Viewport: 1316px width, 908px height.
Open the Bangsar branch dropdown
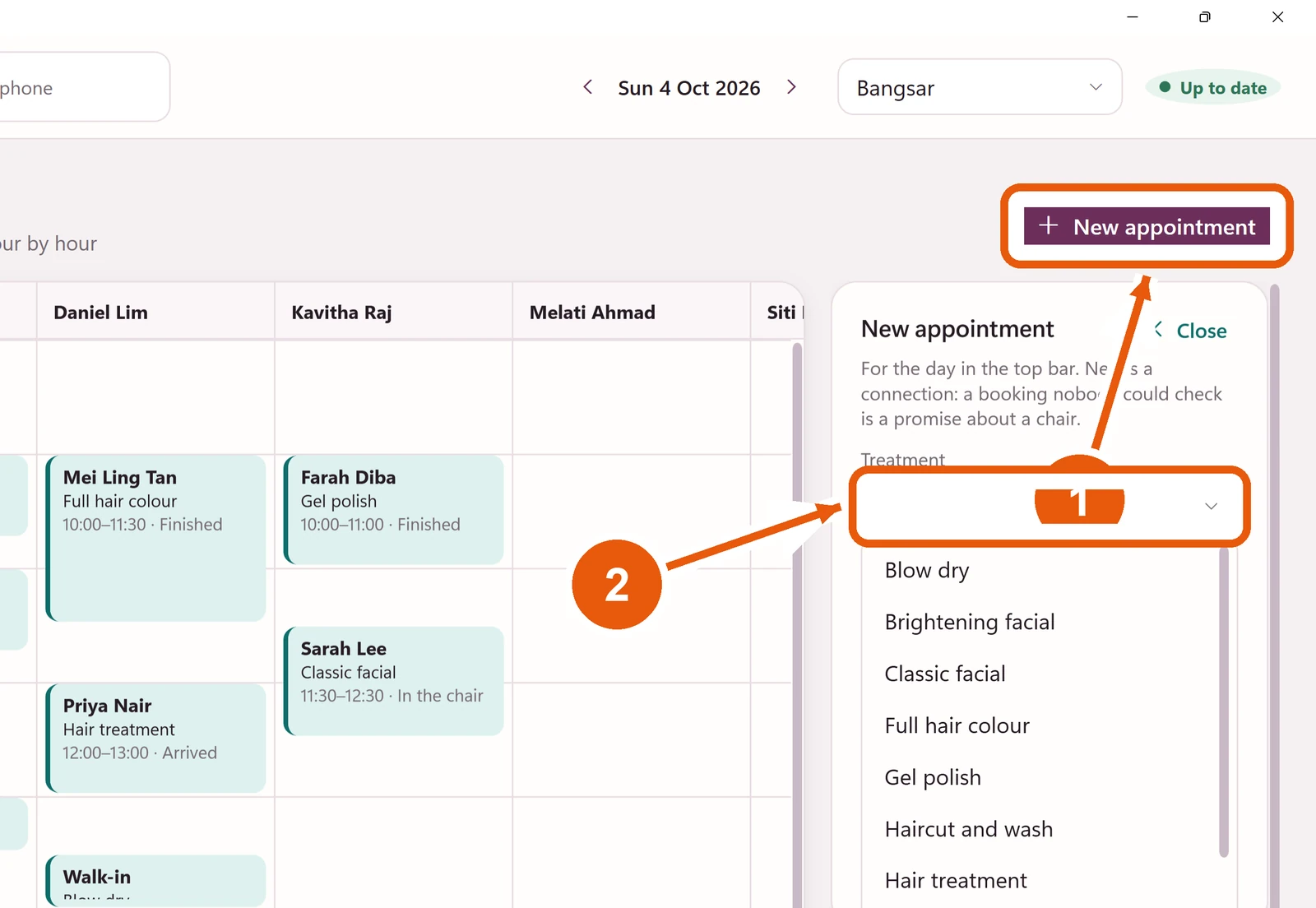click(x=980, y=87)
